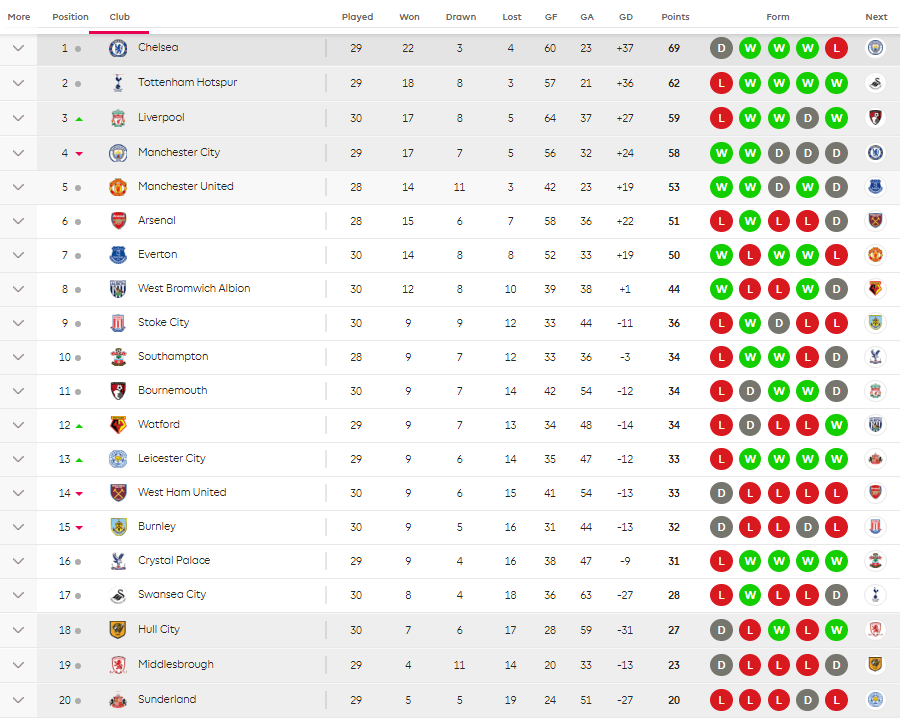Click Sunderland's next opponent Leicester badge
Viewport: 901px width, 720px height.
[875, 700]
